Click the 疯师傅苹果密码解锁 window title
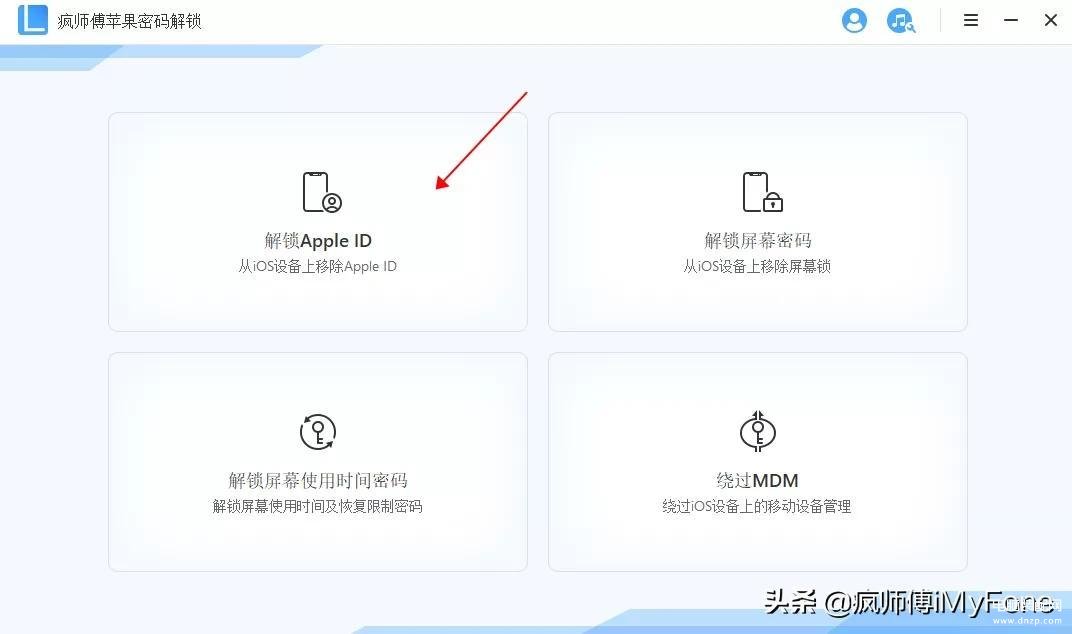Screen dimensions: 1072x634 pos(129,21)
